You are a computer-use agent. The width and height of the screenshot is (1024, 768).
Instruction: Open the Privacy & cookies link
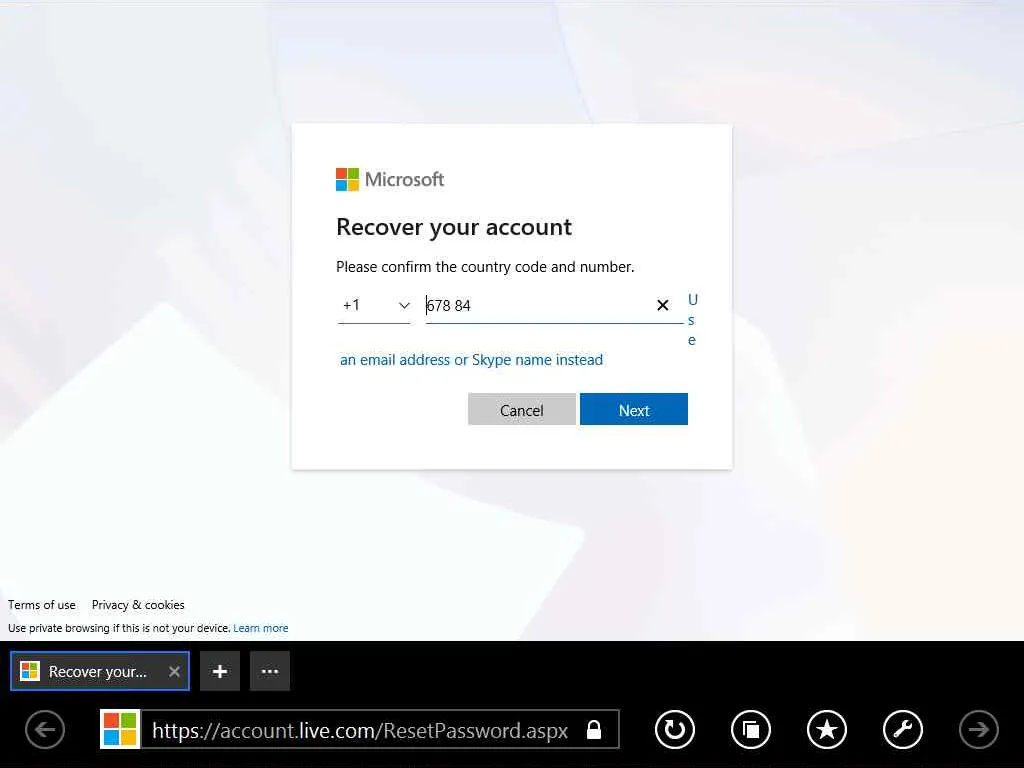[138, 605]
